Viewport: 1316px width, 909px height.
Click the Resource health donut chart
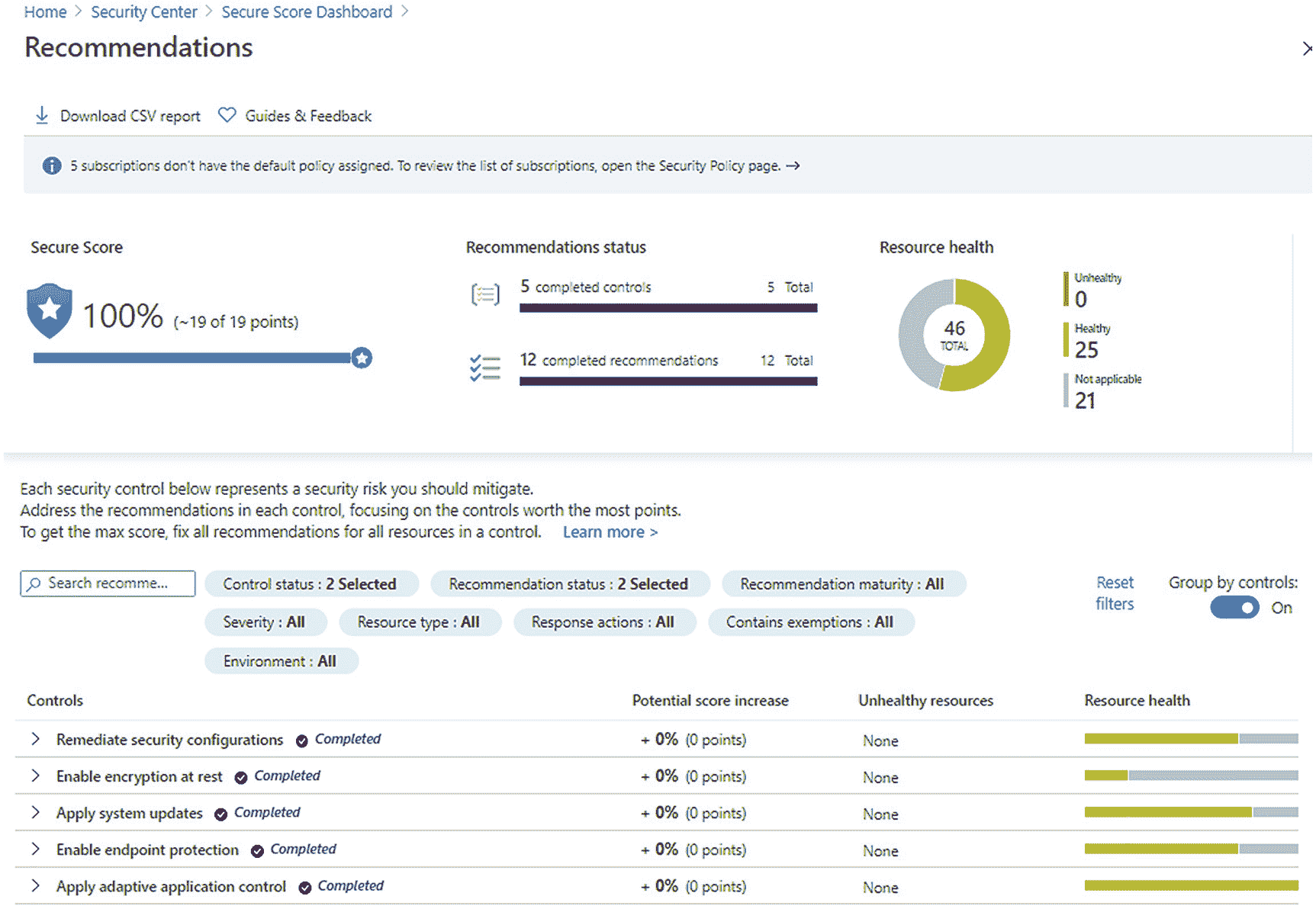point(954,335)
